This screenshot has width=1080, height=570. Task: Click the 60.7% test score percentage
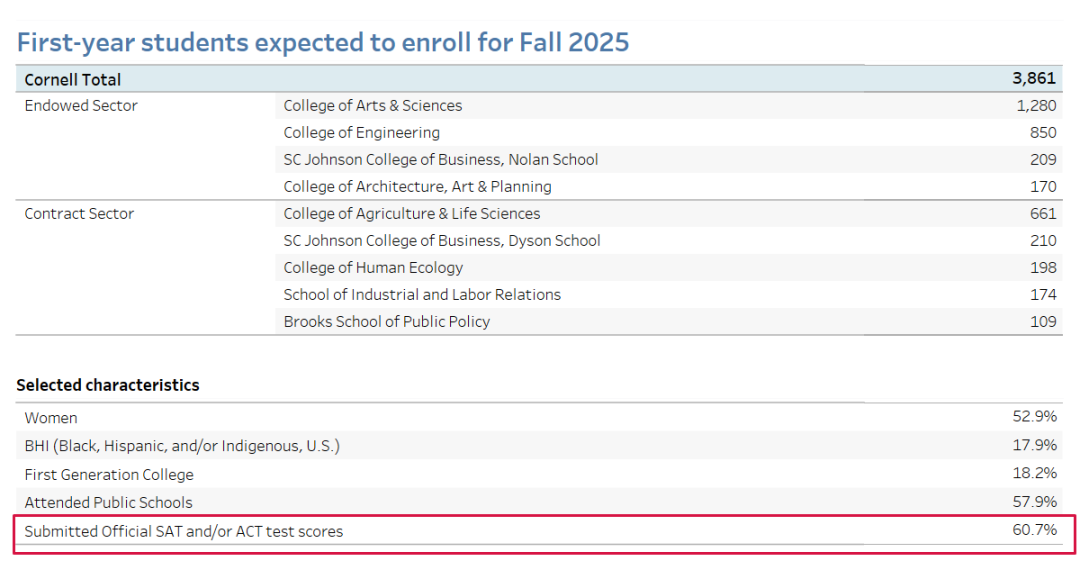pyautogui.click(x=1034, y=530)
